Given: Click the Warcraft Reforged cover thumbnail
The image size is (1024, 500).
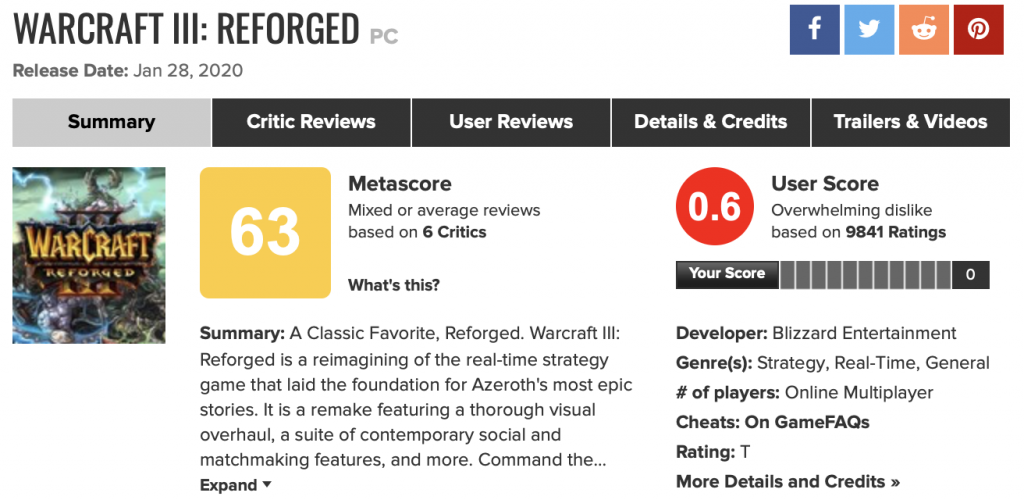Looking at the screenshot, I should point(89,255).
